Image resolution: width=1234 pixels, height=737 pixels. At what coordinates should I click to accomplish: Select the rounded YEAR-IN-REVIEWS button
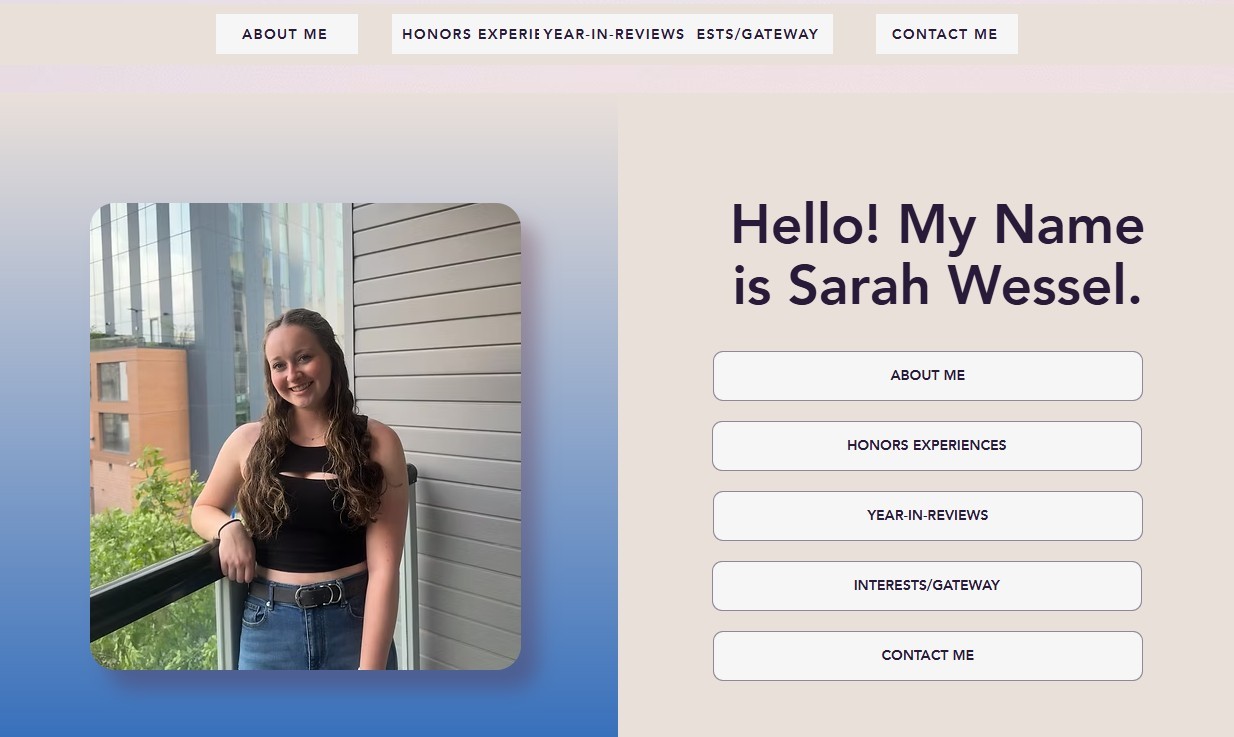tap(927, 516)
